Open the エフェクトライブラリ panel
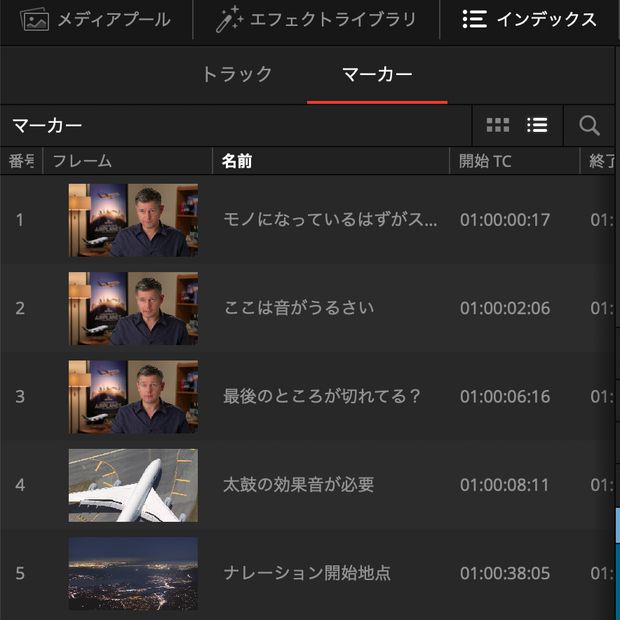 point(316,19)
